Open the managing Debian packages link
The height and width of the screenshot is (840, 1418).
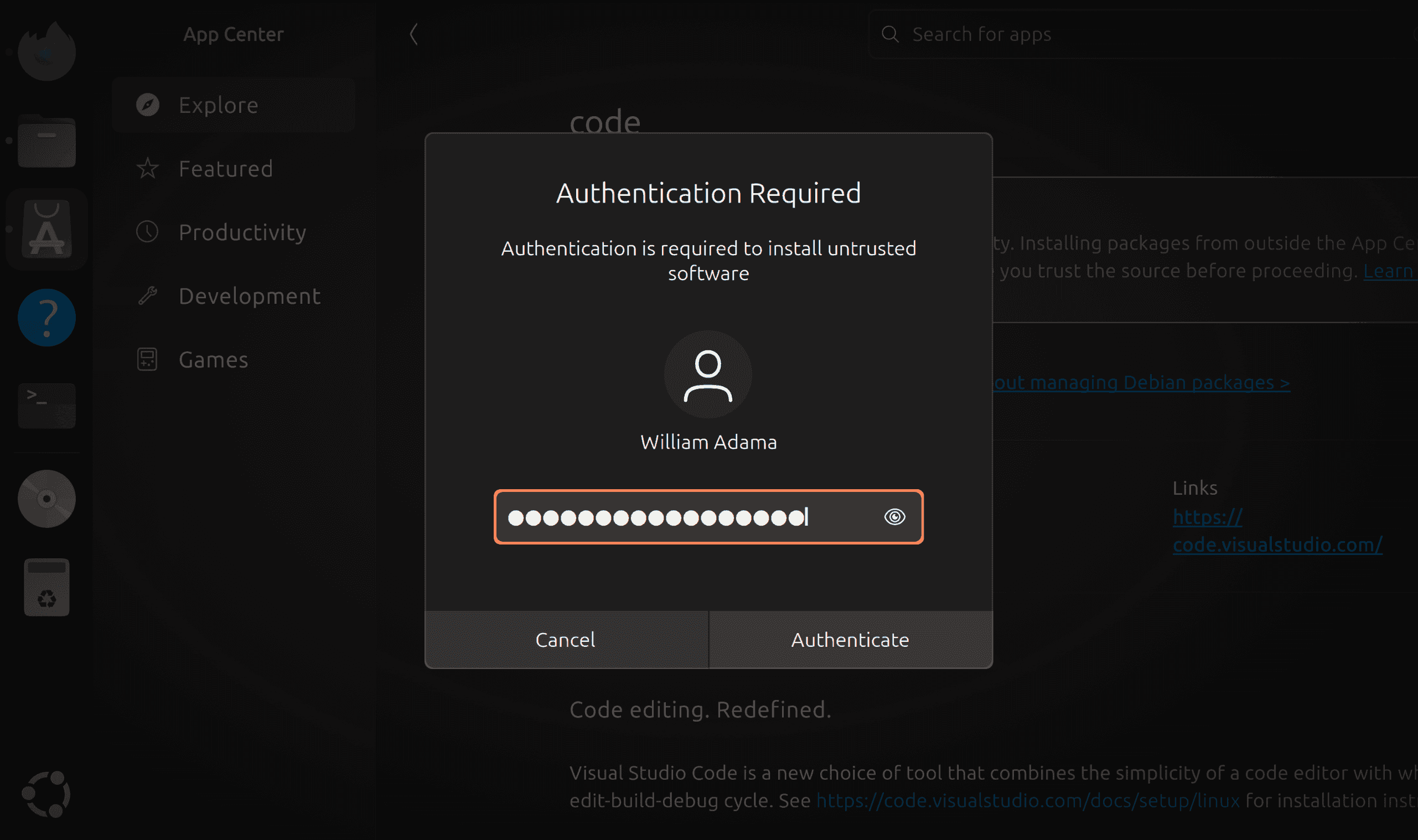coord(1141,382)
